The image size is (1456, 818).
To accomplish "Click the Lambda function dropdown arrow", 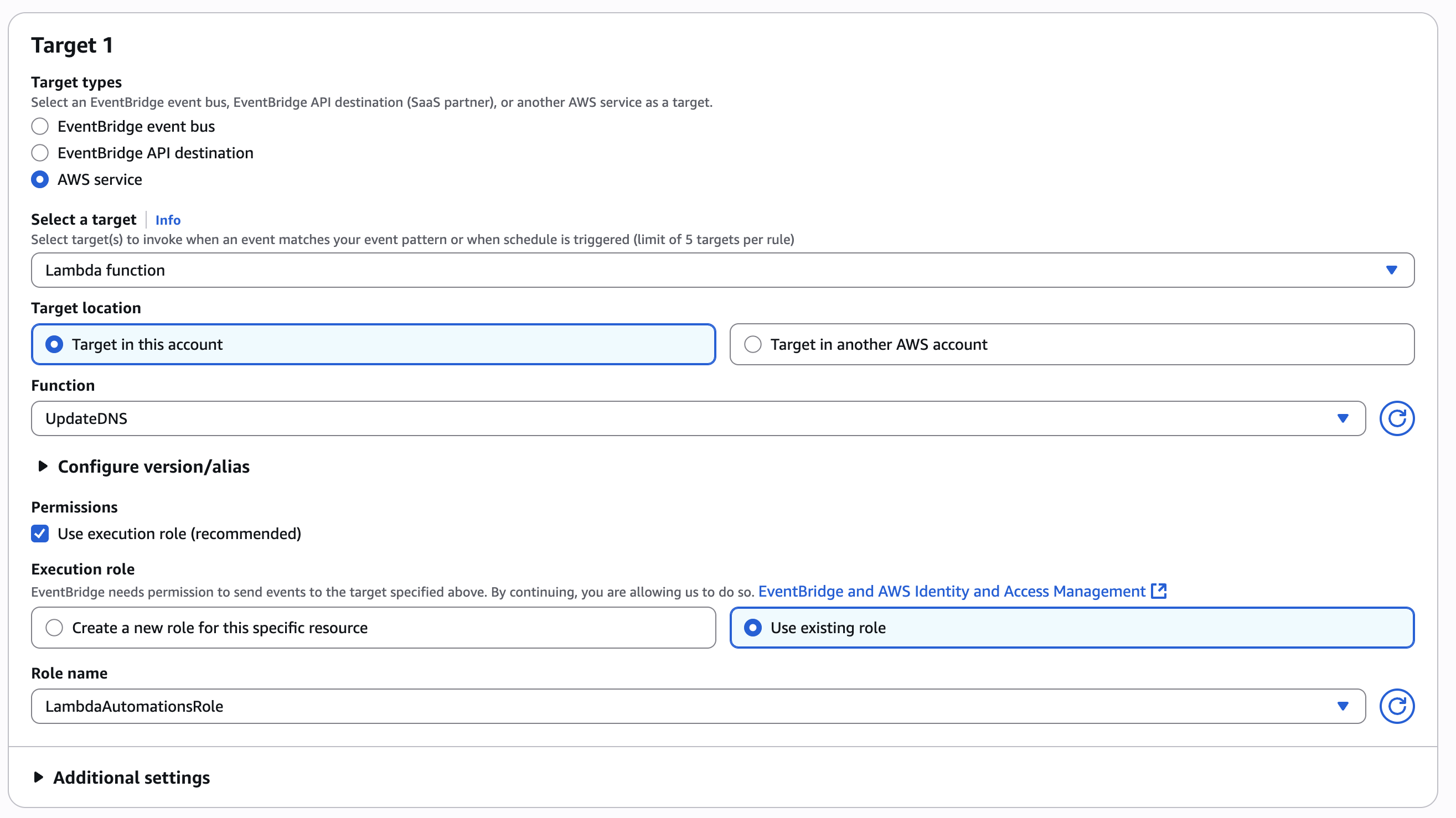I will 1391,270.
